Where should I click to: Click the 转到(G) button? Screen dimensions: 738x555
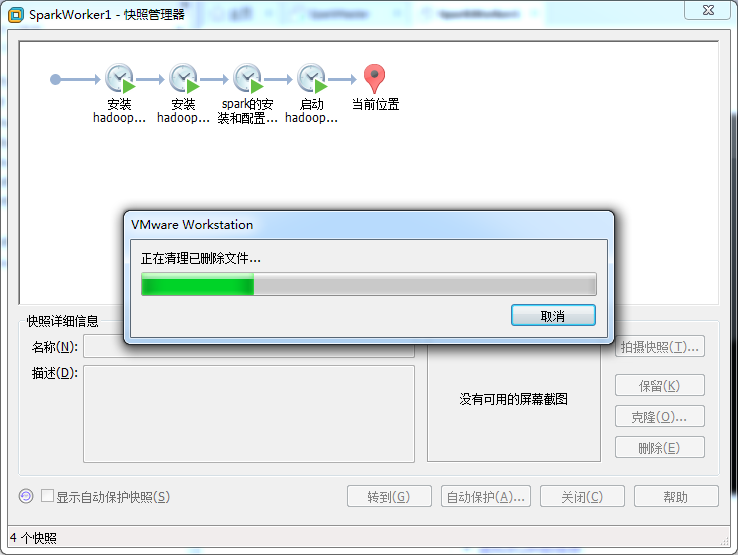click(x=389, y=497)
